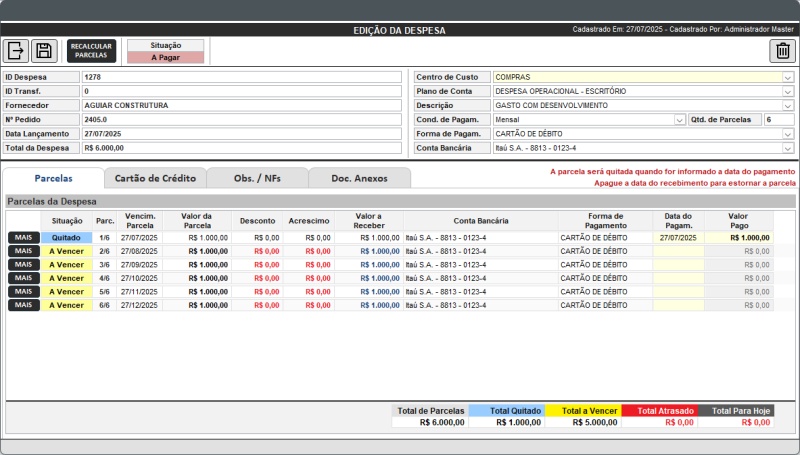This screenshot has height=455, width=800.
Task: Click the exit door icon
Action: pos(17,51)
